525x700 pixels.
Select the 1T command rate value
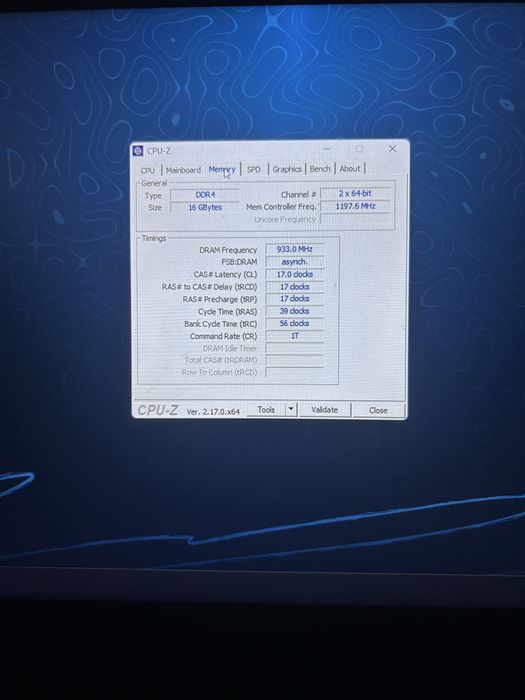pyautogui.click(x=295, y=335)
